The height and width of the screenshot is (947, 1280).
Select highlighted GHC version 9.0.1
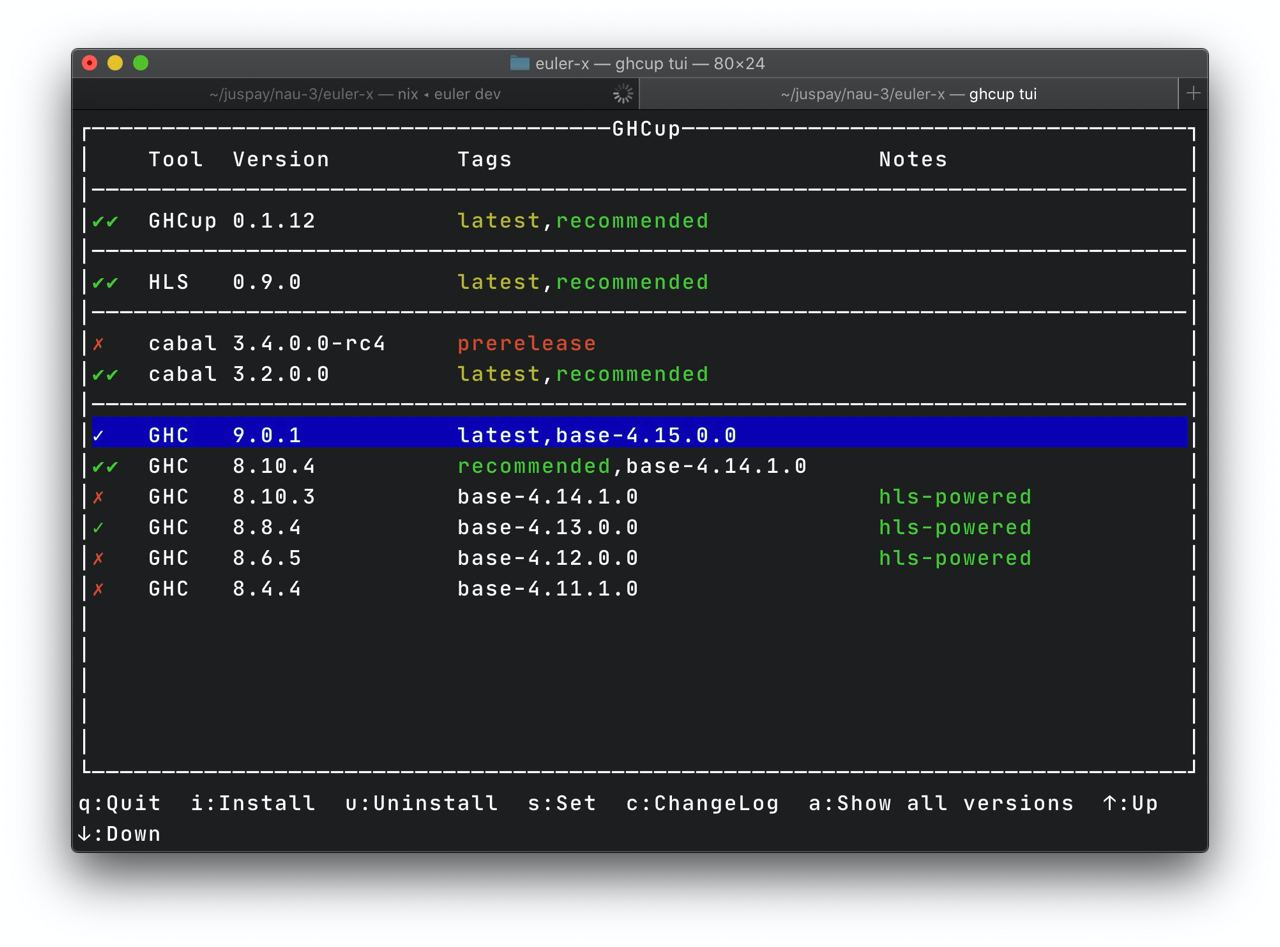pyautogui.click(x=267, y=436)
